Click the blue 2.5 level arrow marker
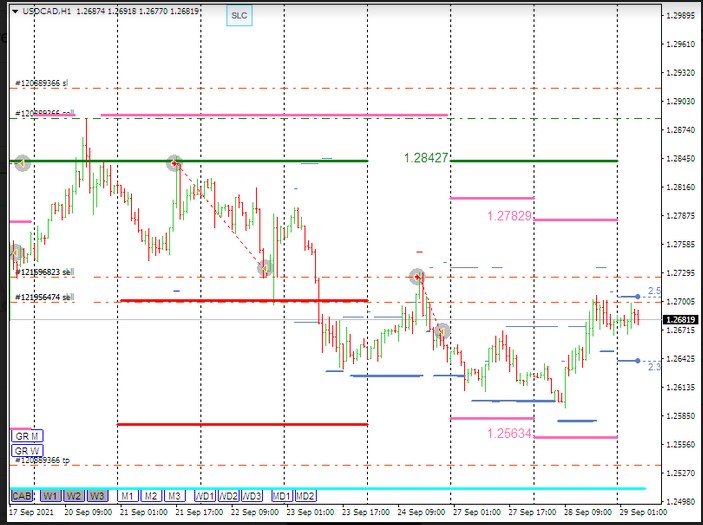This screenshot has height=525, width=703. 637,296
